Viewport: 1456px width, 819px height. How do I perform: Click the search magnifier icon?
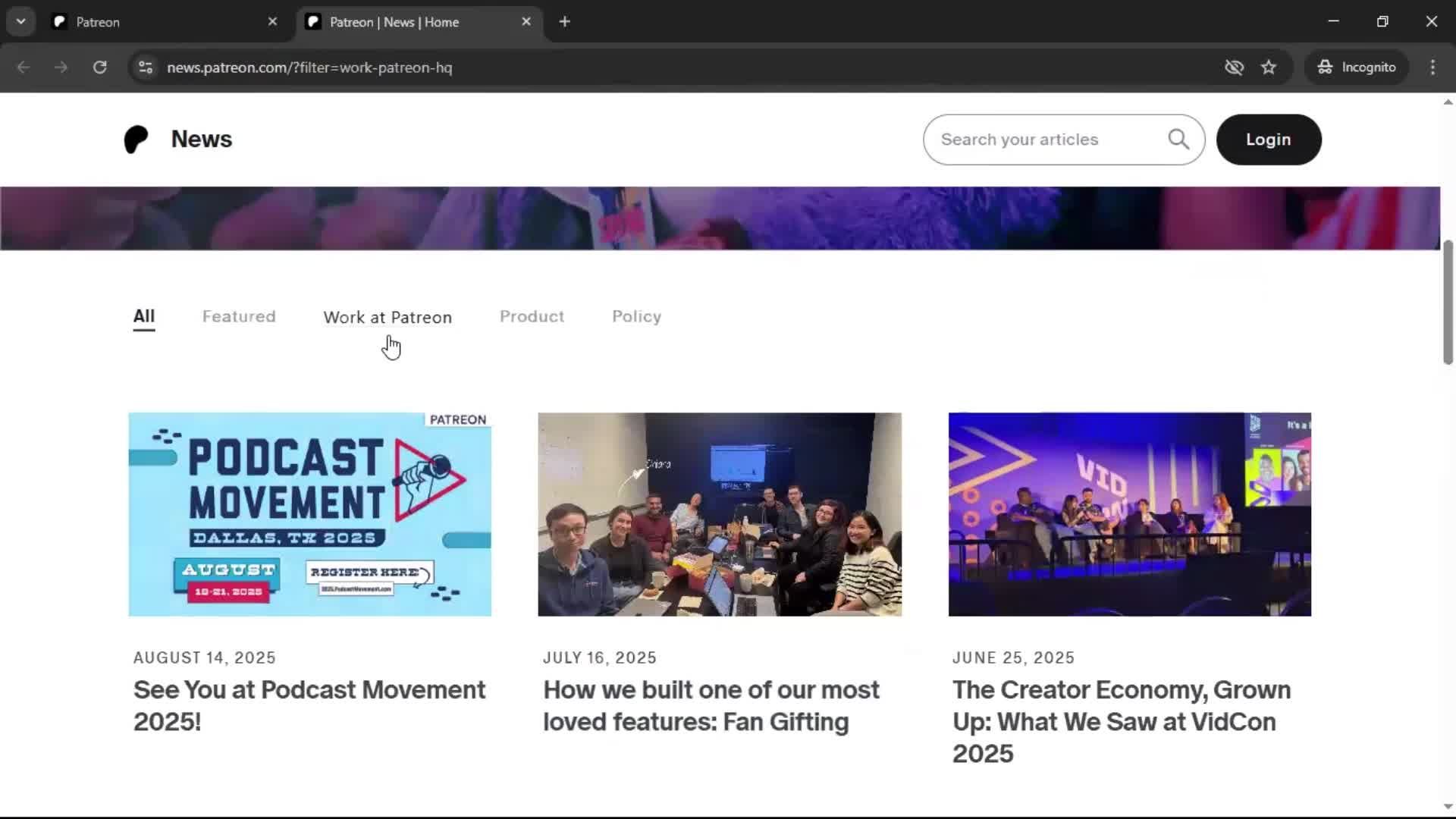click(x=1178, y=140)
